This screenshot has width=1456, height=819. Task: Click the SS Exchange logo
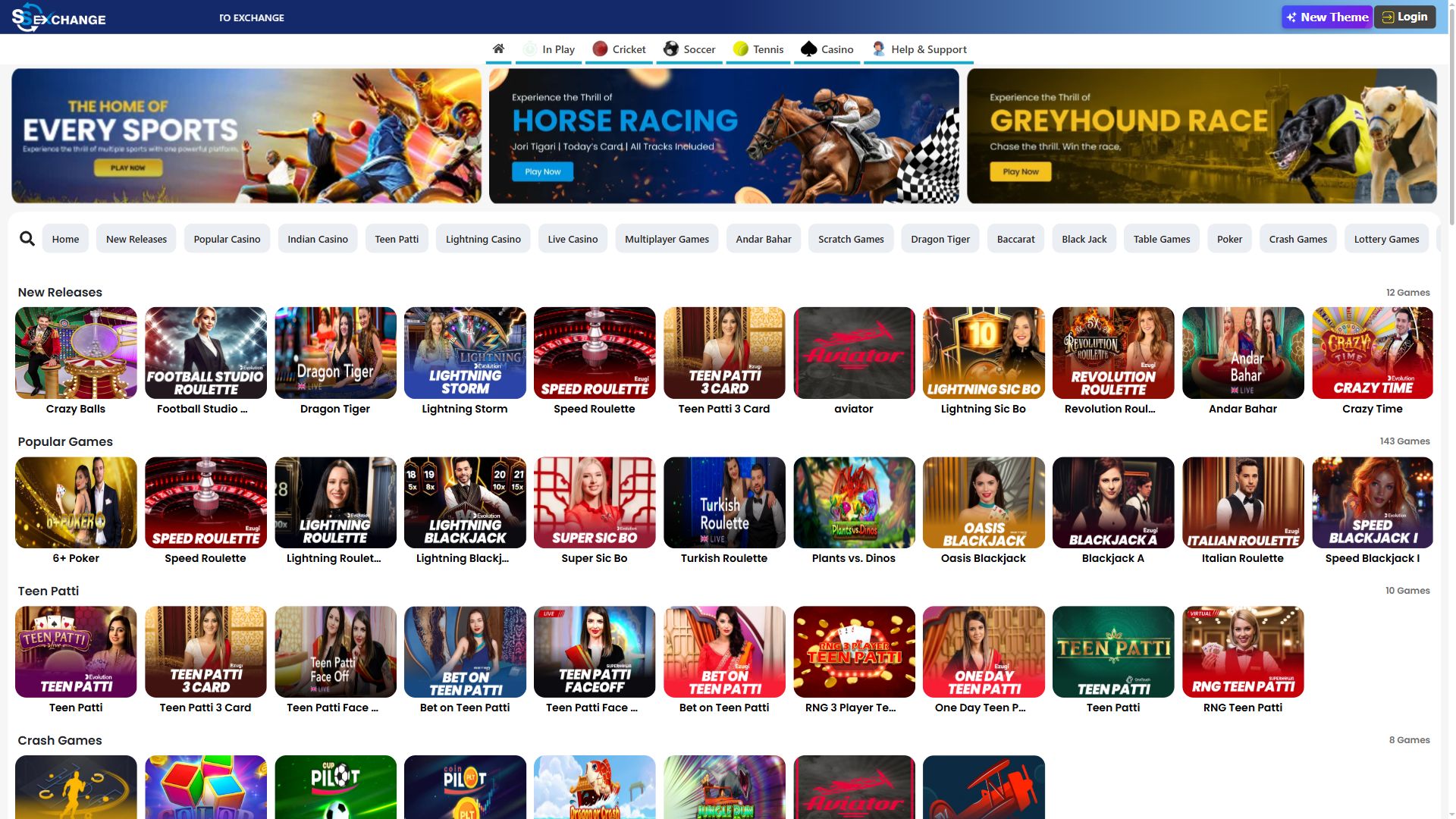pyautogui.click(x=59, y=17)
